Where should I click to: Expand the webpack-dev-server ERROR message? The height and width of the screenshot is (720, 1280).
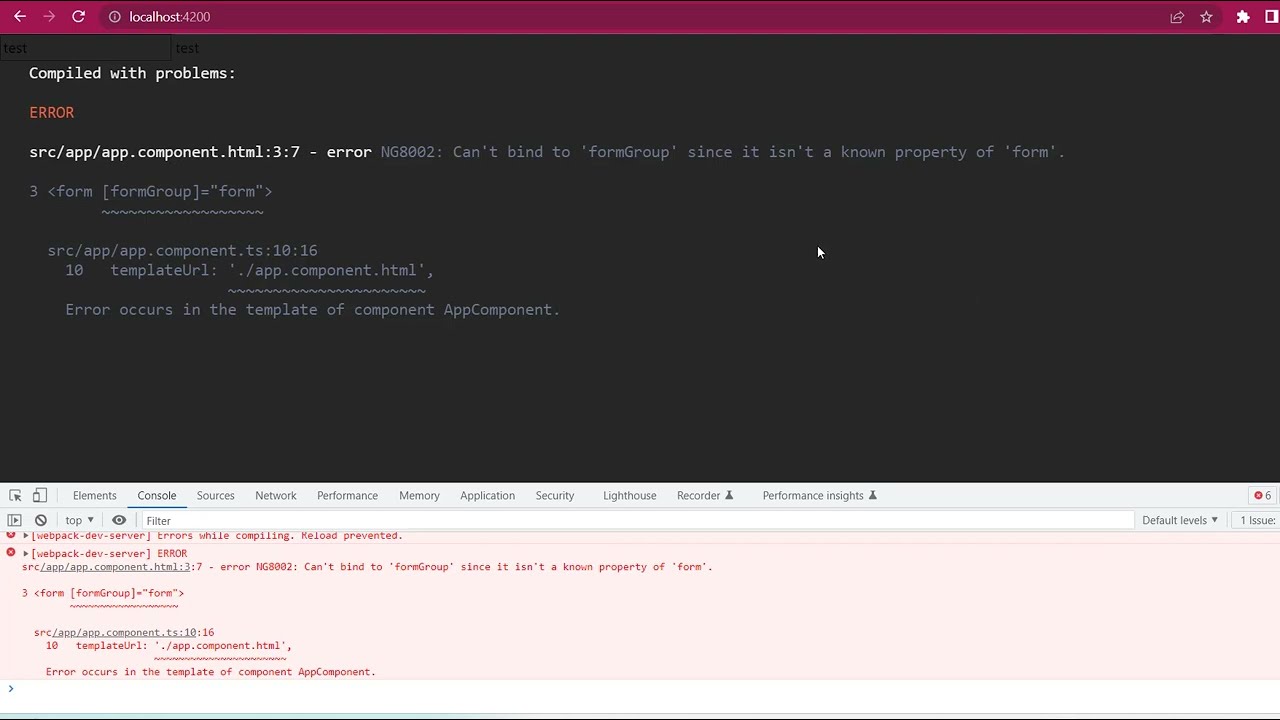26,553
